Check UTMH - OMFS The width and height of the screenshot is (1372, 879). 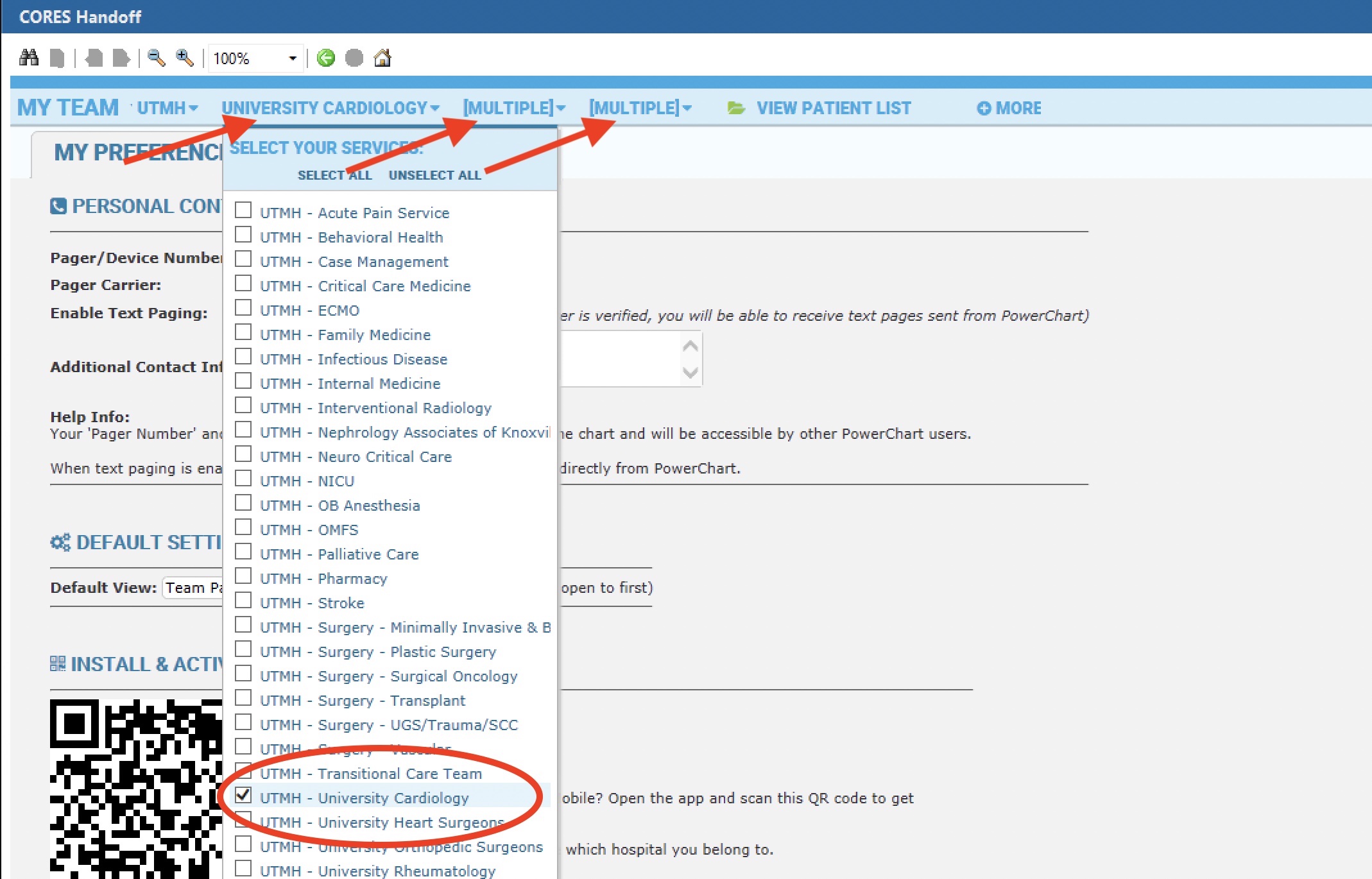(243, 527)
